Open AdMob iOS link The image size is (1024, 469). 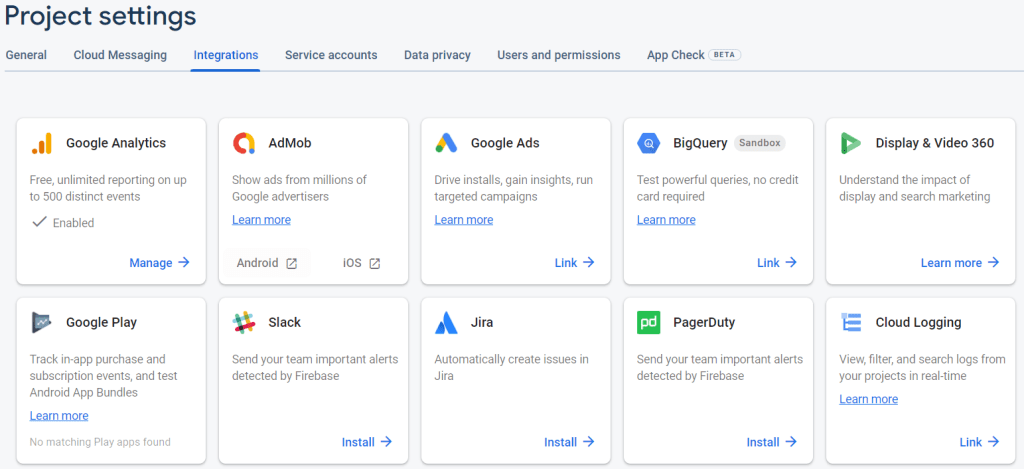click(x=361, y=263)
